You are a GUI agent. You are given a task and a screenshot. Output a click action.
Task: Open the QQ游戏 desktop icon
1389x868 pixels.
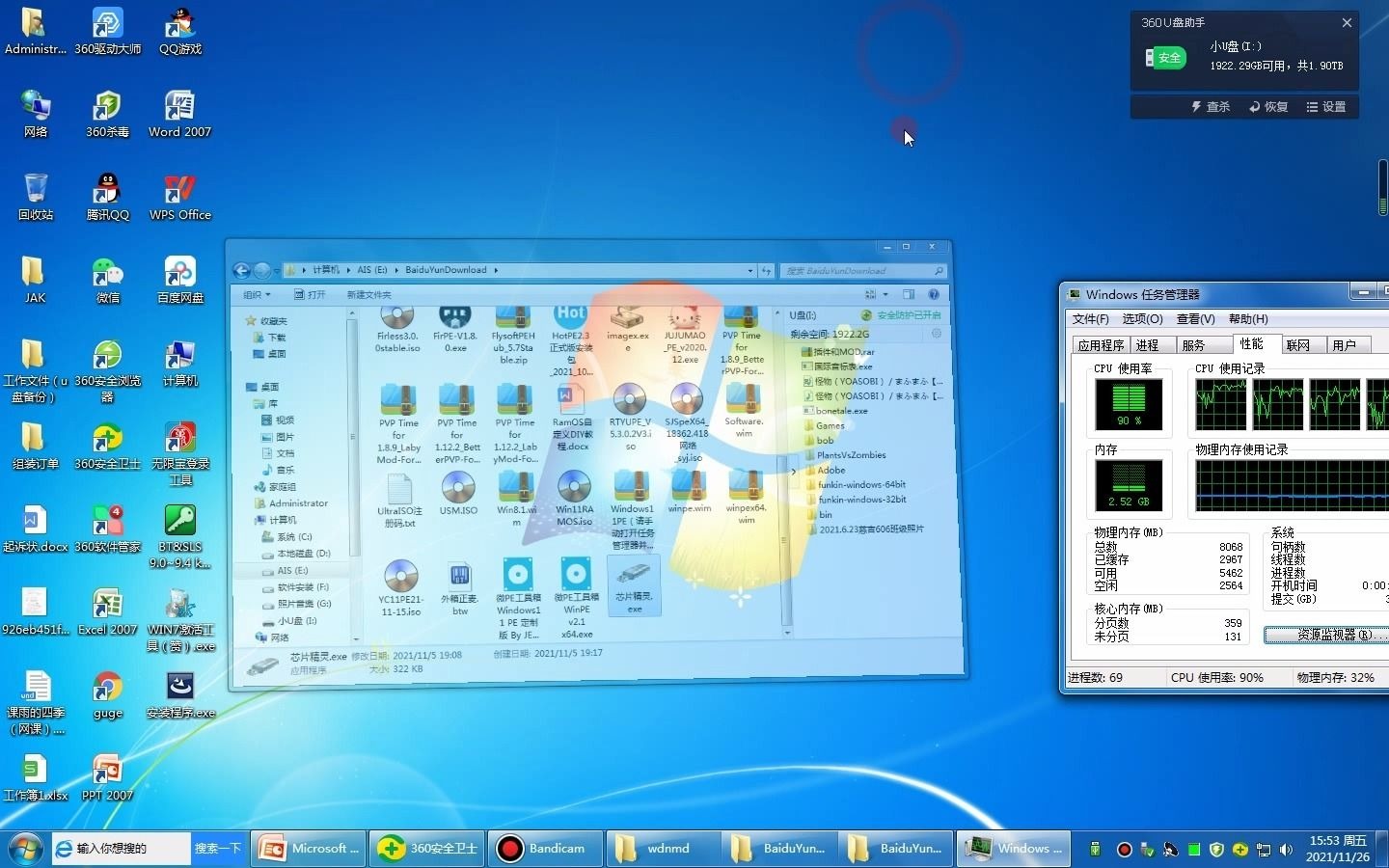pyautogui.click(x=180, y=32)
